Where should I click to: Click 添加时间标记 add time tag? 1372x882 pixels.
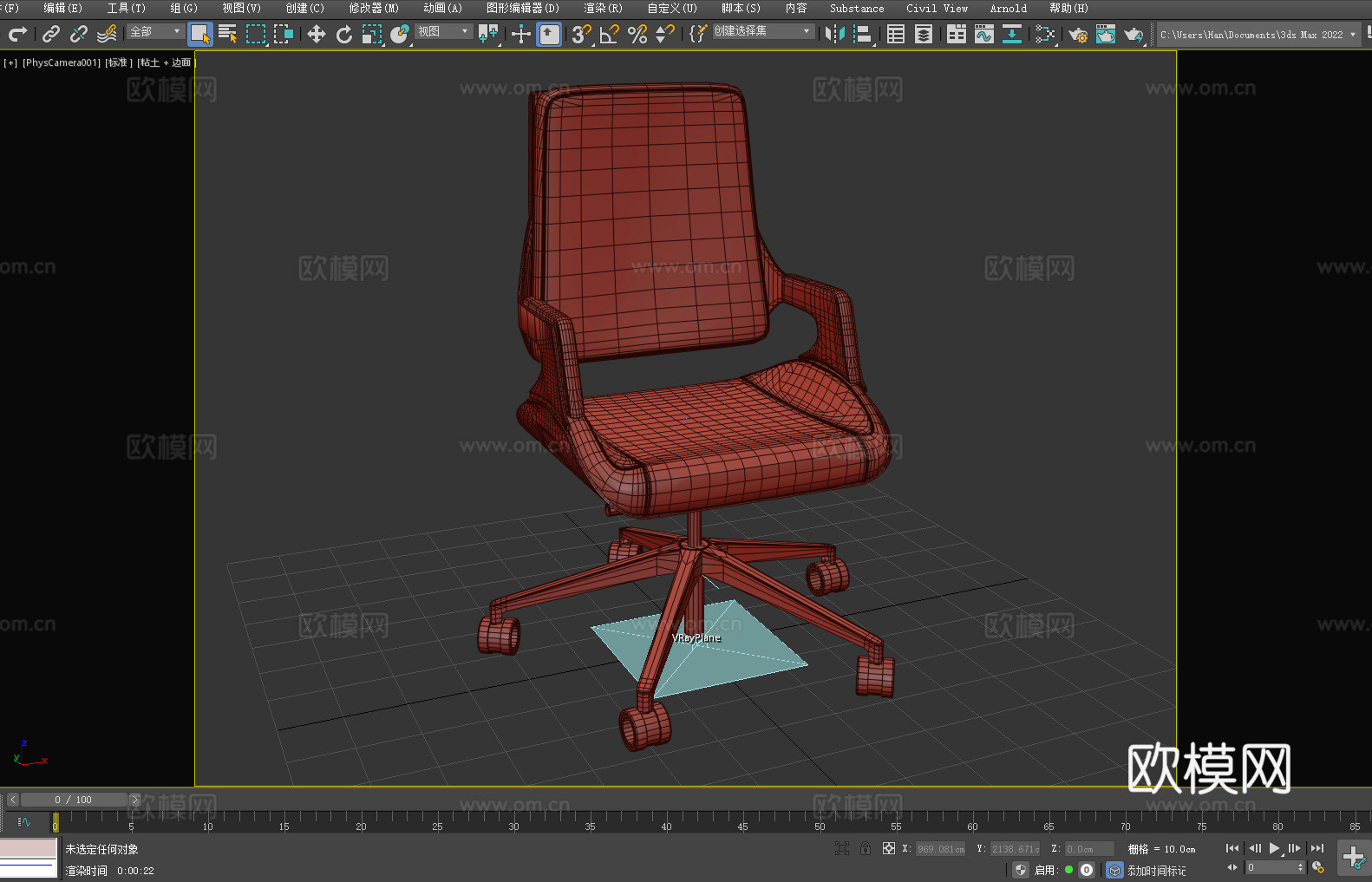click(1156, 871)
